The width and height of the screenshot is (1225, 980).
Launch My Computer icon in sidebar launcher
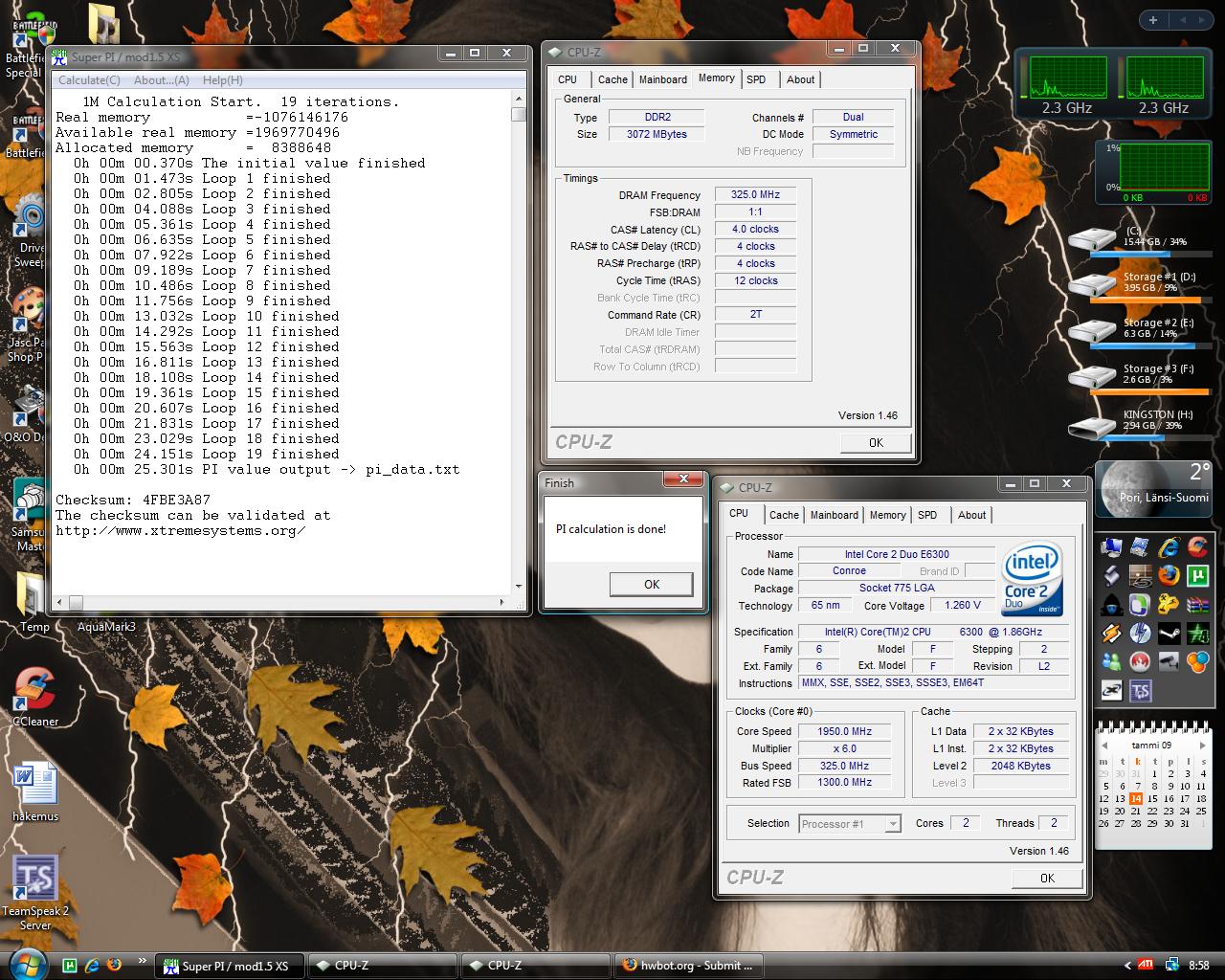coord(1112,547)
